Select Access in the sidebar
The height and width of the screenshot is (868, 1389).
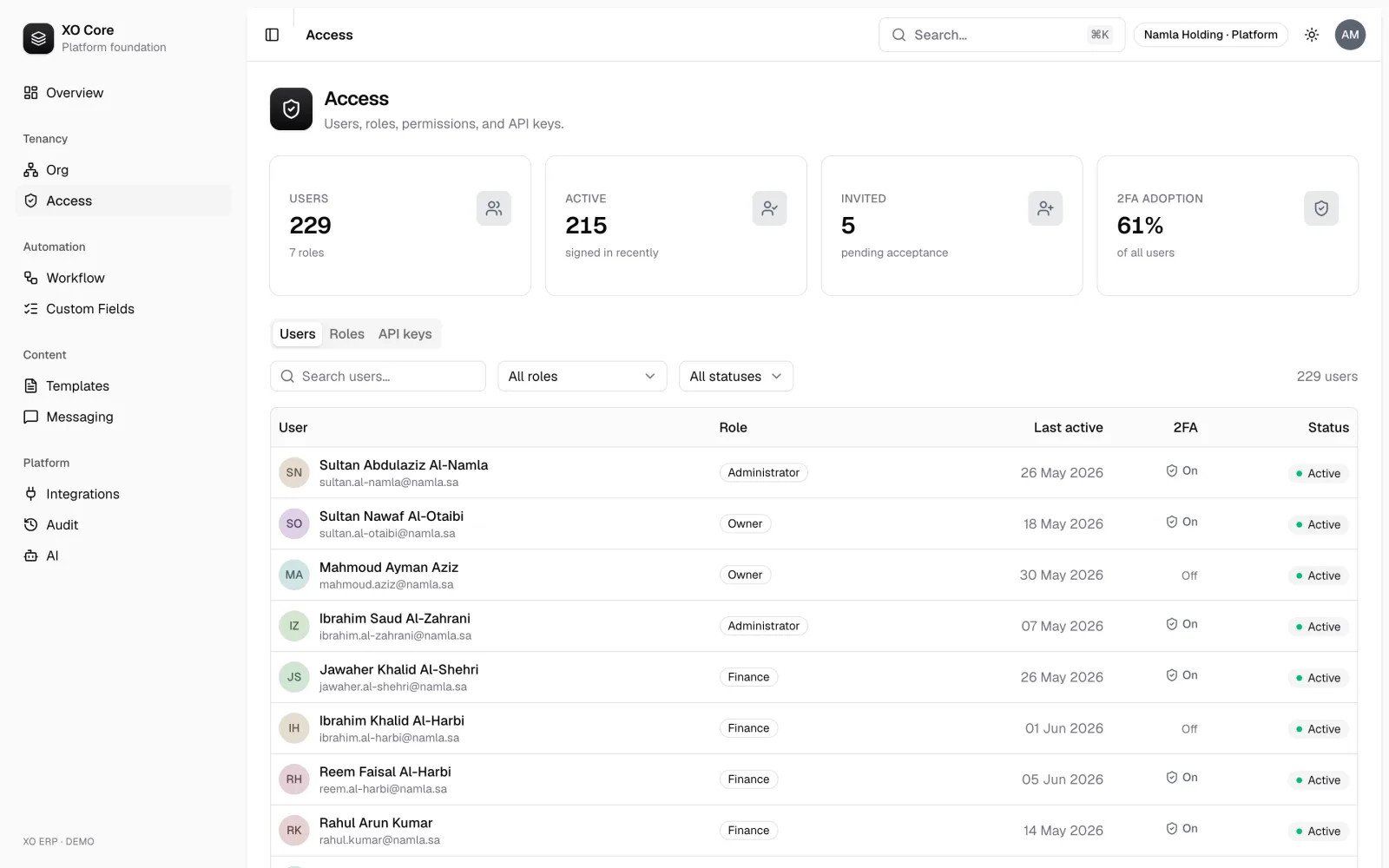(x=123, y=201)
